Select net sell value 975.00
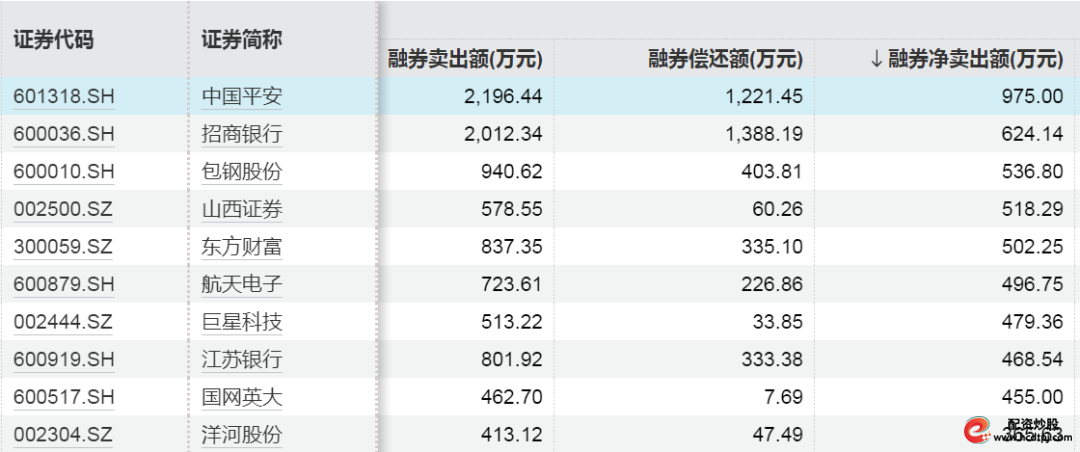Screen dimensions: 1080x452 point(1032,96)
